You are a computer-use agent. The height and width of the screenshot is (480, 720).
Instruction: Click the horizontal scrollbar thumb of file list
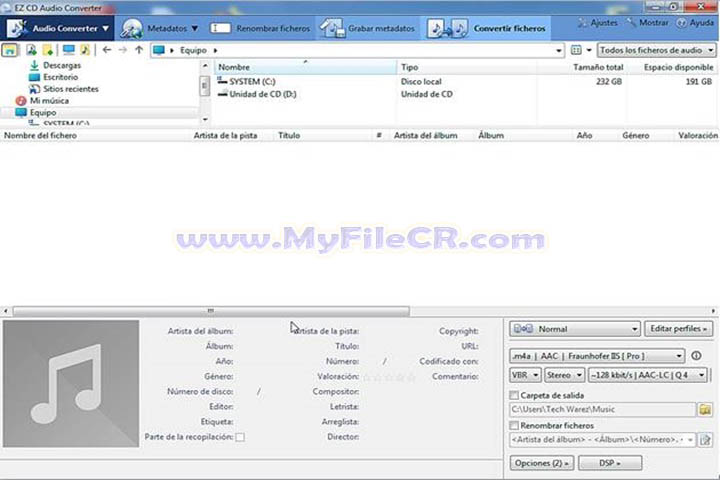tap(211, 311)
